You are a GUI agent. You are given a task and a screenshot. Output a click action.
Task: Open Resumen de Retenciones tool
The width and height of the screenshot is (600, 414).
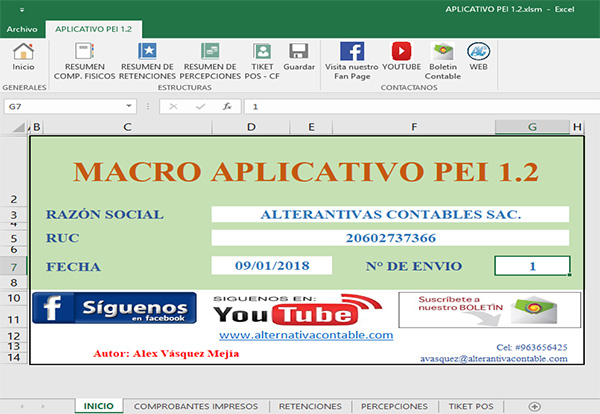(x=147, y=52)
